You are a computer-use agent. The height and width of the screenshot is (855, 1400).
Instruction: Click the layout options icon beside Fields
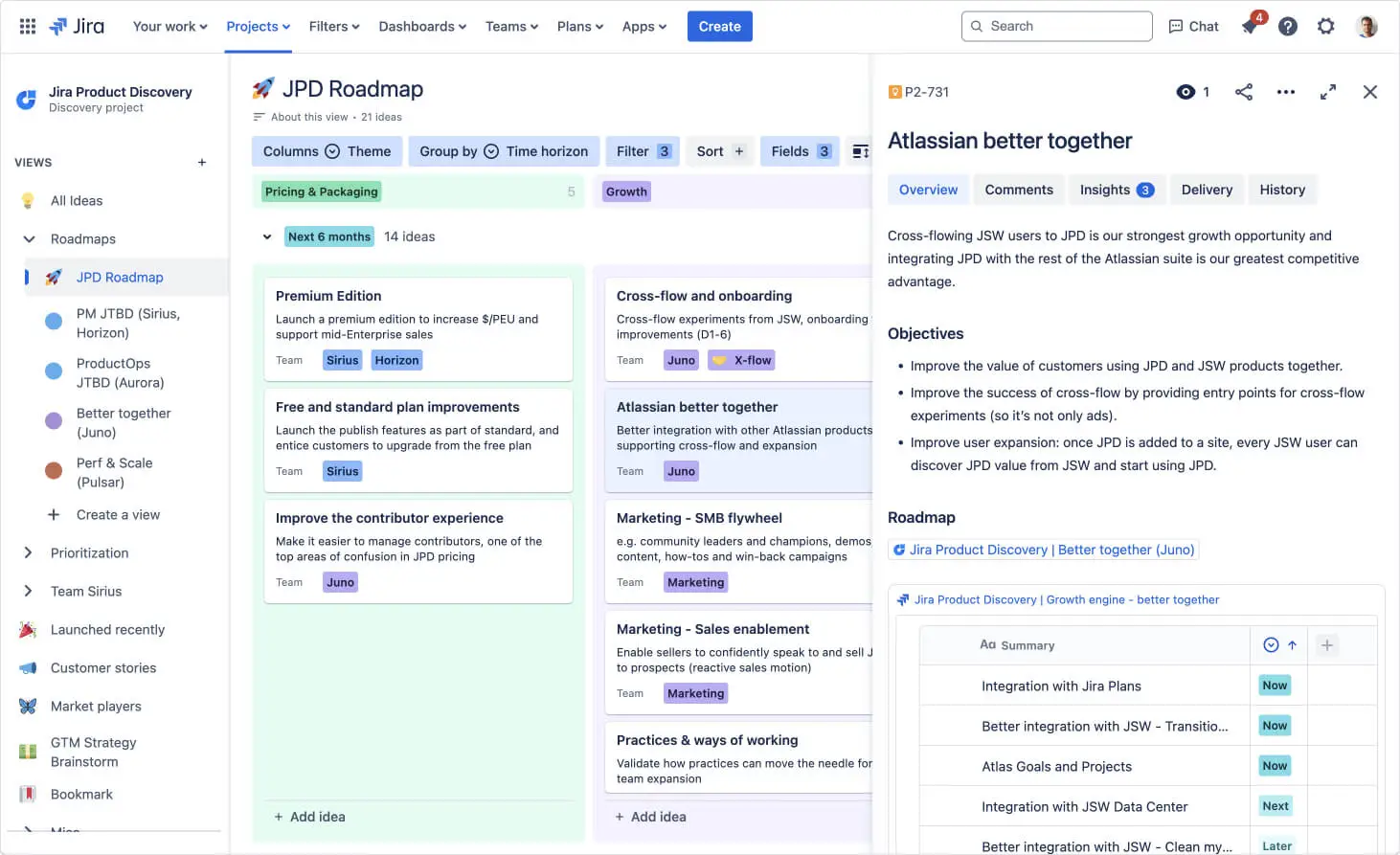click(860, 151)
